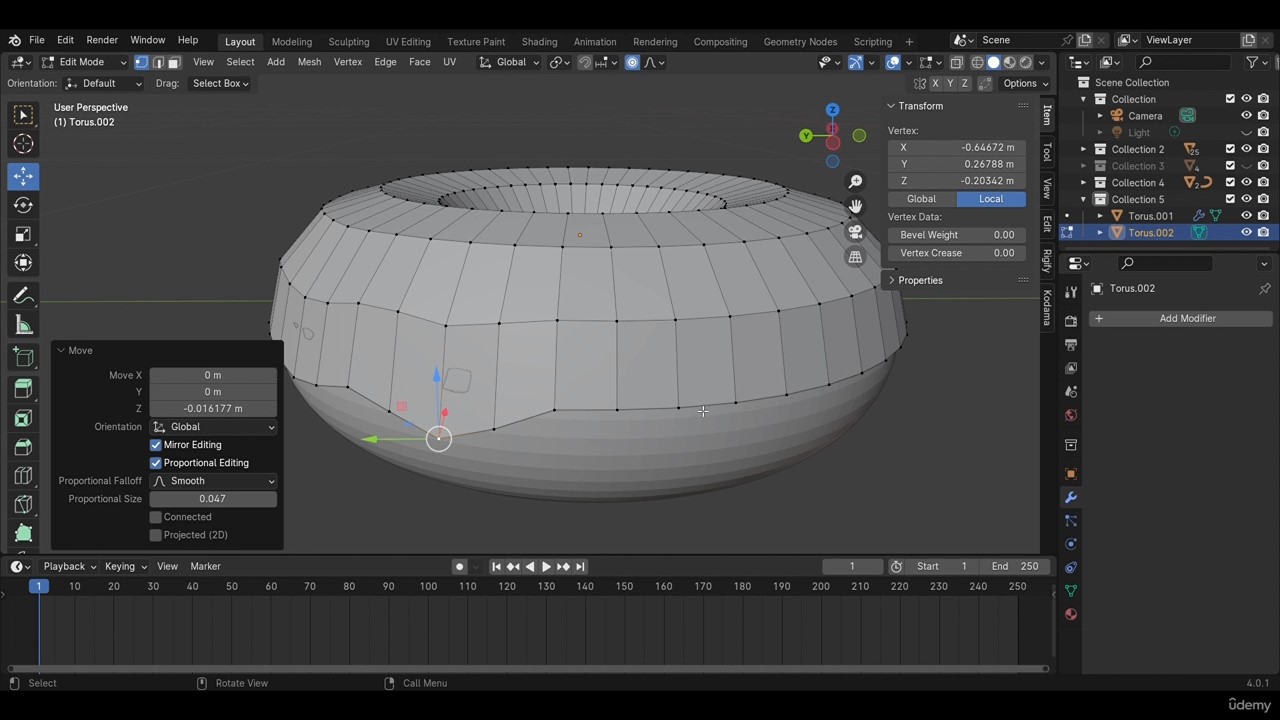Screen dimensions: 1280x720
Task: Select the Loop Cut tool
Action: click(23, 476)
